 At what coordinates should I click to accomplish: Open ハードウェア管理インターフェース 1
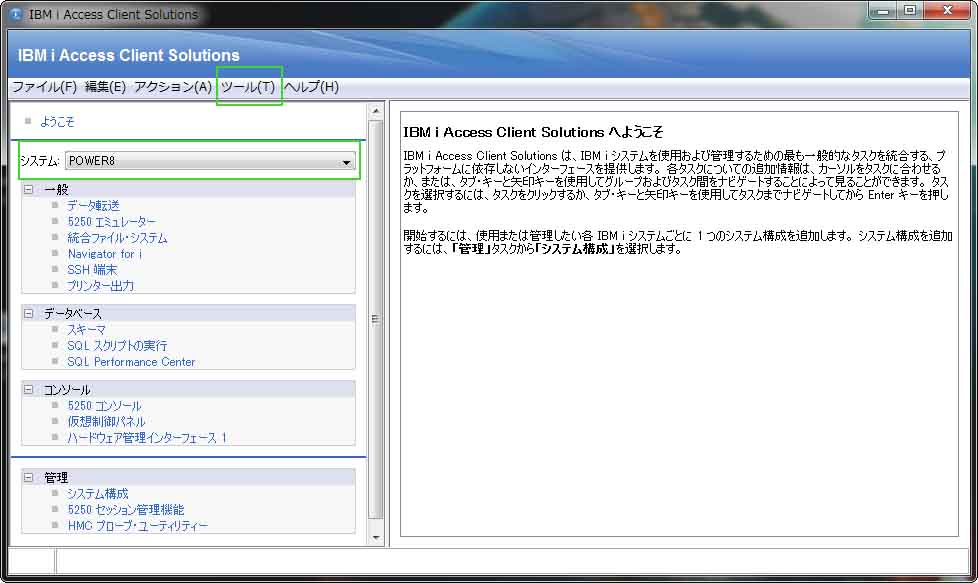(x=147, y=438)
